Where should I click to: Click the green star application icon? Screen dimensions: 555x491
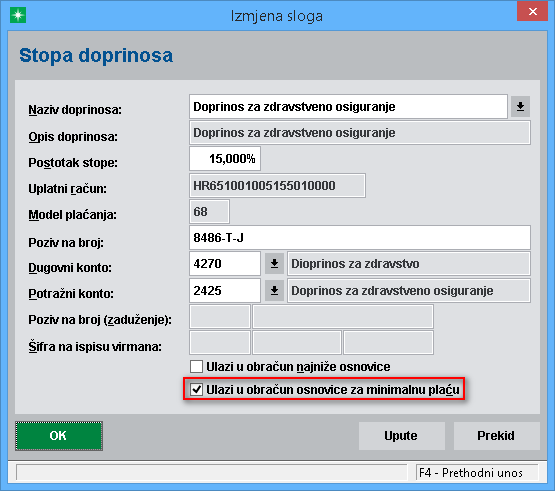18,15
